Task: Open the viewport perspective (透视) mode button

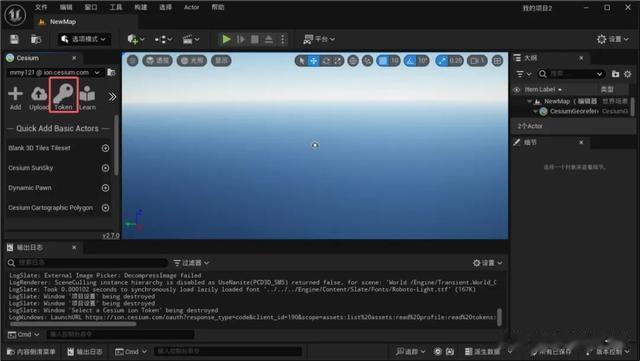Action: (x=158, y=61)
